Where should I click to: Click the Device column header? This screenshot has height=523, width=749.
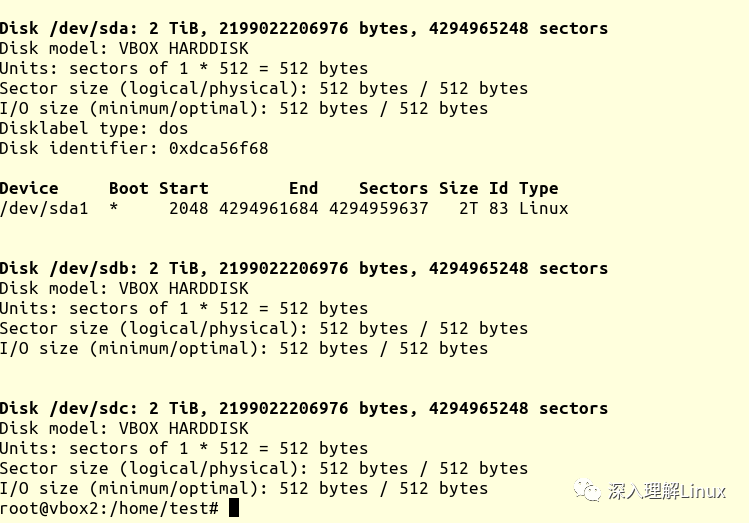pos(29,188)
